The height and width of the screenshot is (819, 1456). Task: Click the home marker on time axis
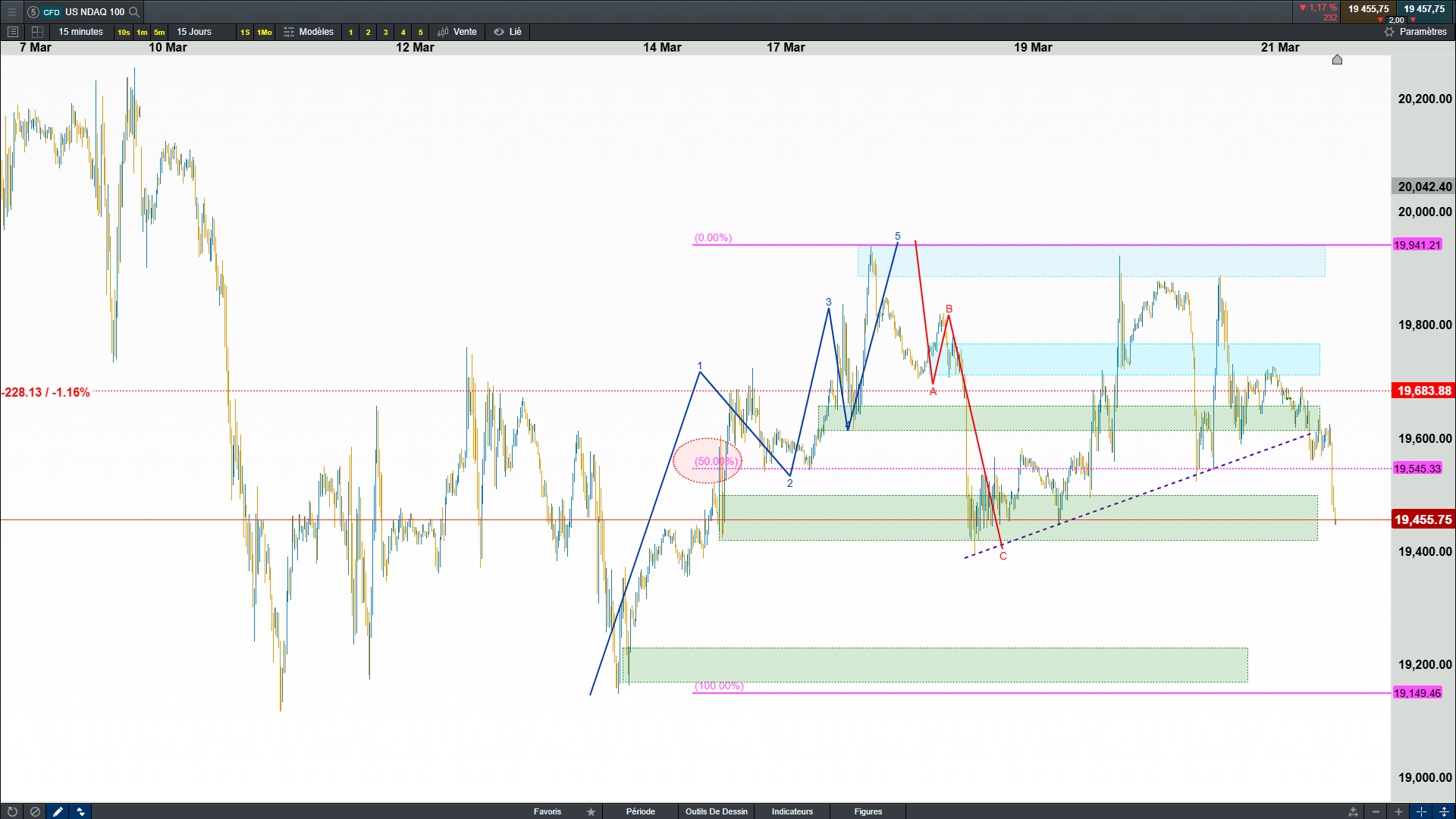click(1337, 59)
